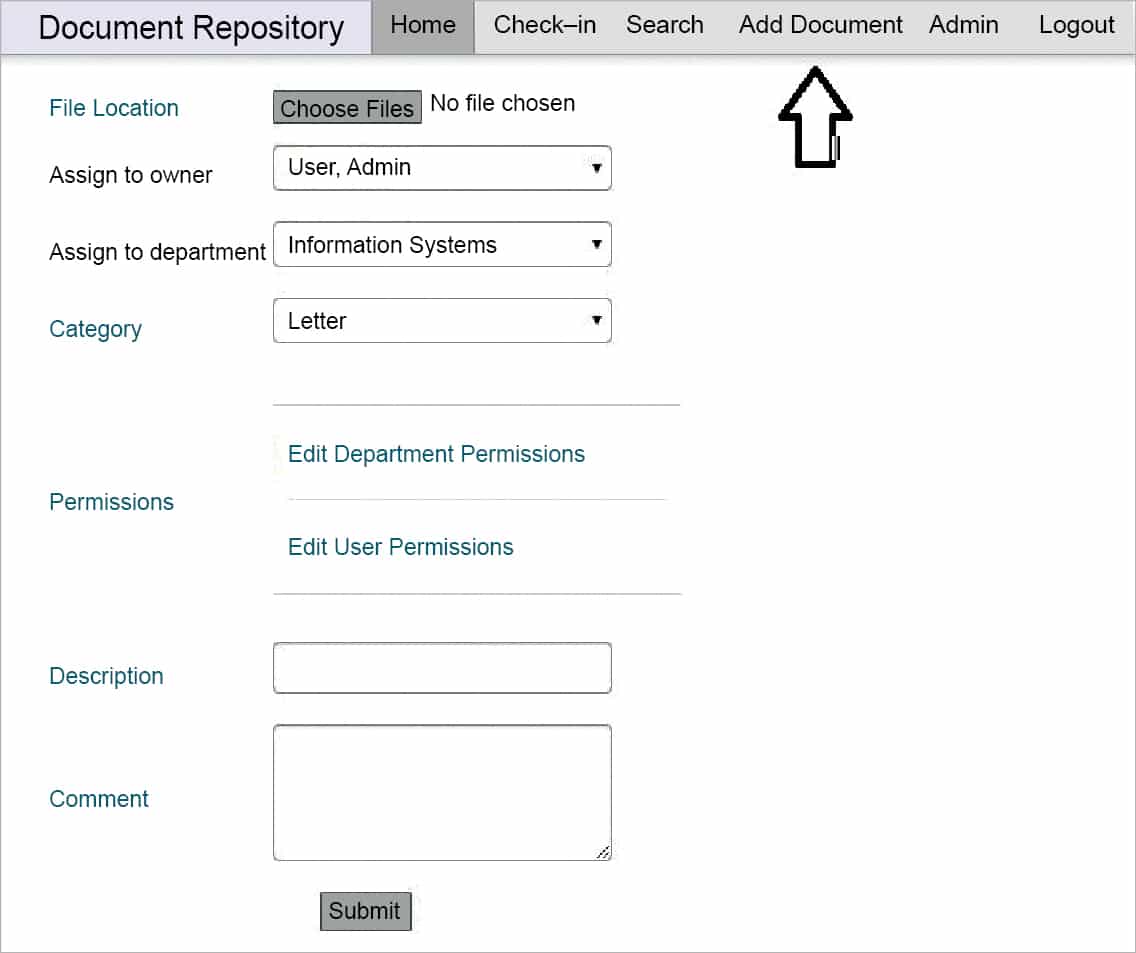Open Search in the navigation bar
The width and height of the screenshot is (1136, 953).
664,26
